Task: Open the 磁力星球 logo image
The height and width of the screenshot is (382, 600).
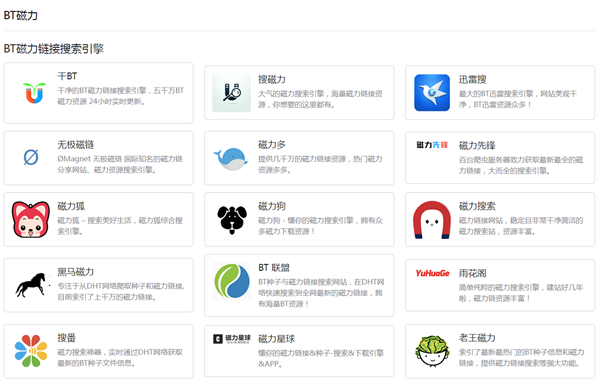Action: tap(232, 339)
